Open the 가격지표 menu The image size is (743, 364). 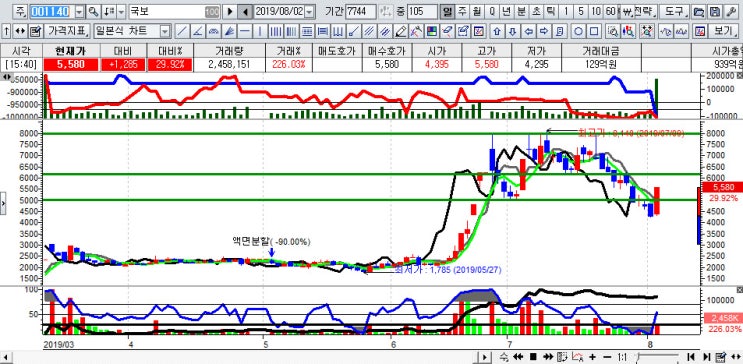pyautogui.click(x=68, y=32)
